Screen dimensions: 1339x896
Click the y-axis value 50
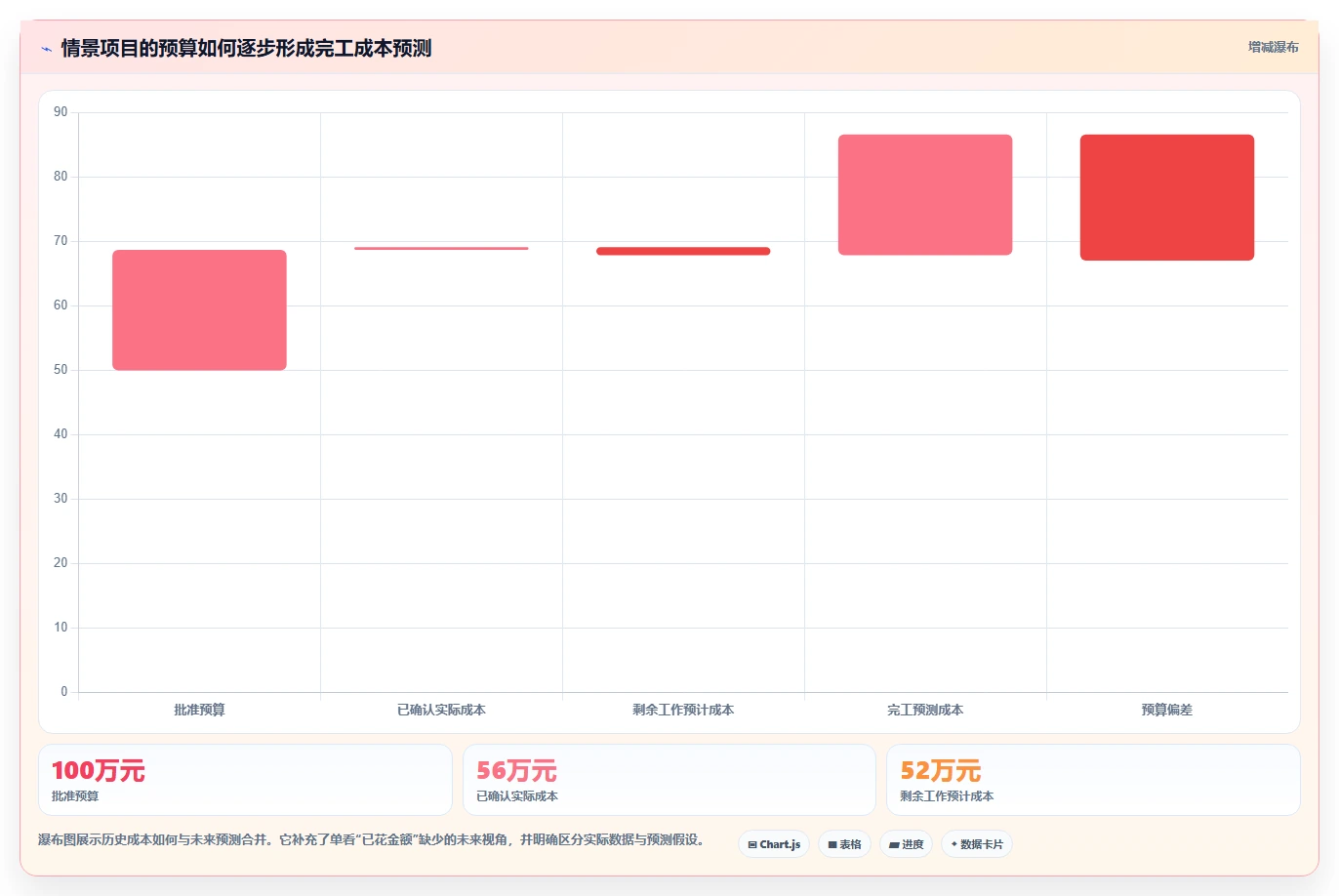click(61, 370)
